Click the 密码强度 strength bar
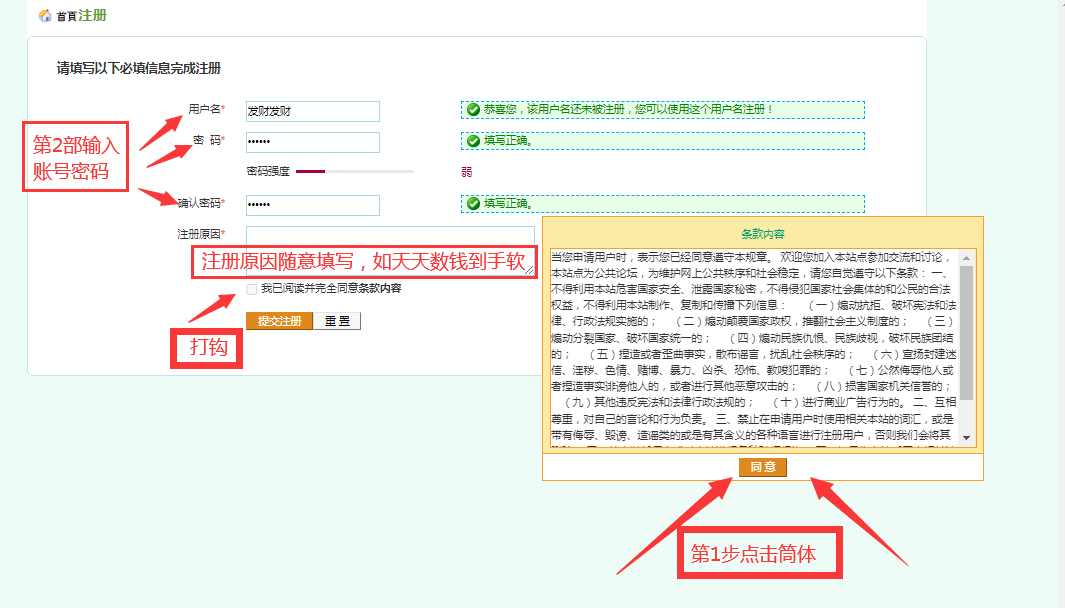 pyautogui.click(x=354, y=172)
